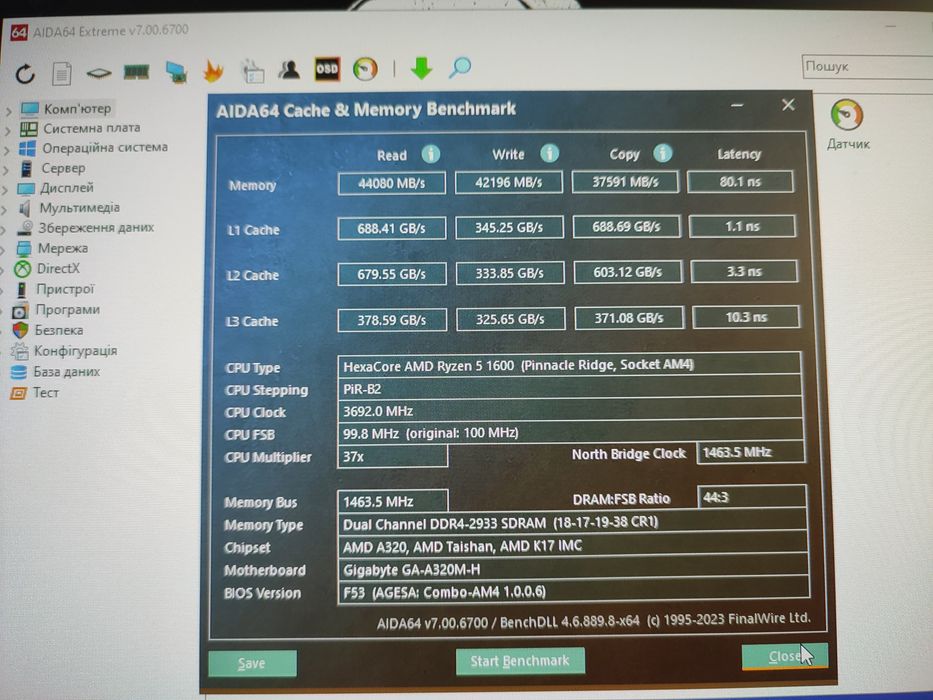Screen dimensions: 933x700
Task: Select Мультимедіа in the sidebar
Action: click(80, 208)
